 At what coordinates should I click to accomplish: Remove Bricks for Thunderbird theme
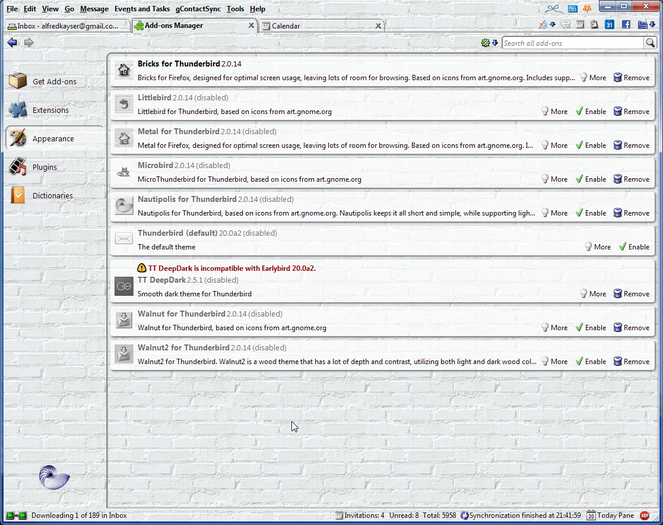pyautogui.click(x=631, y=77)
